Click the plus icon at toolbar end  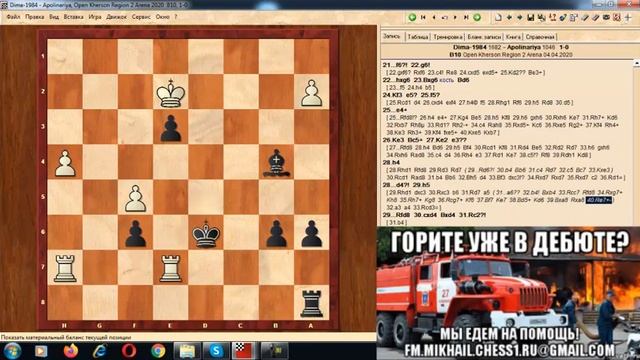click(628, 17)
